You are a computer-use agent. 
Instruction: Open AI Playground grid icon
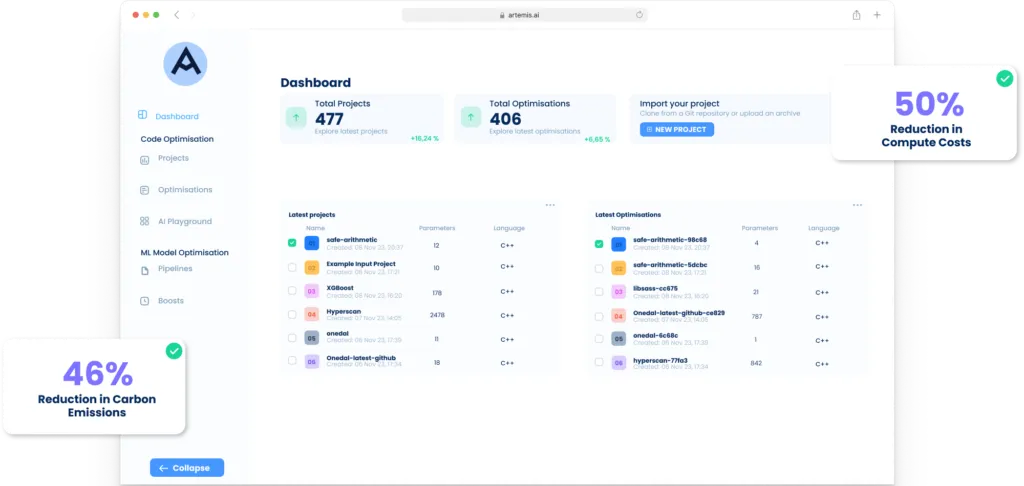tap(144, 221)
